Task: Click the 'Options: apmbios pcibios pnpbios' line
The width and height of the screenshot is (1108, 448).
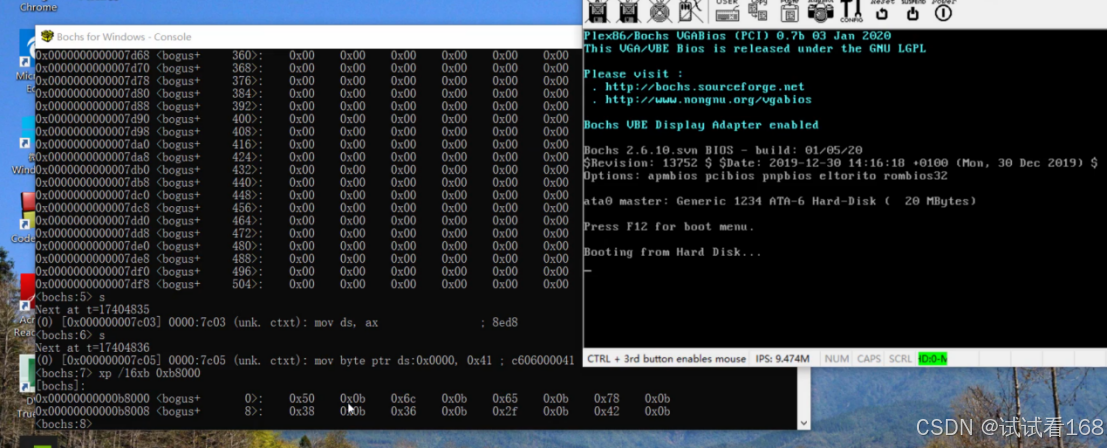Action: click(765, 176)
